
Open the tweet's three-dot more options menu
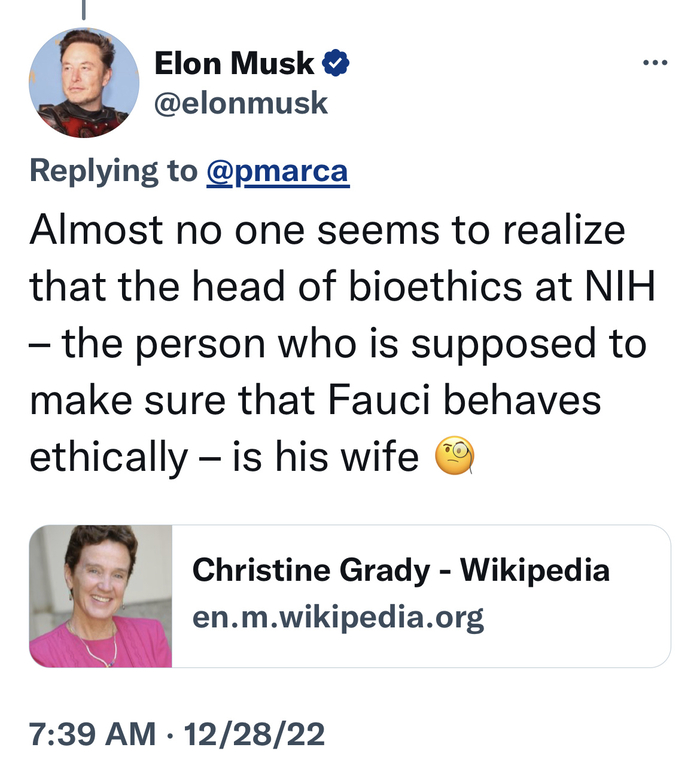click(655, 63)
